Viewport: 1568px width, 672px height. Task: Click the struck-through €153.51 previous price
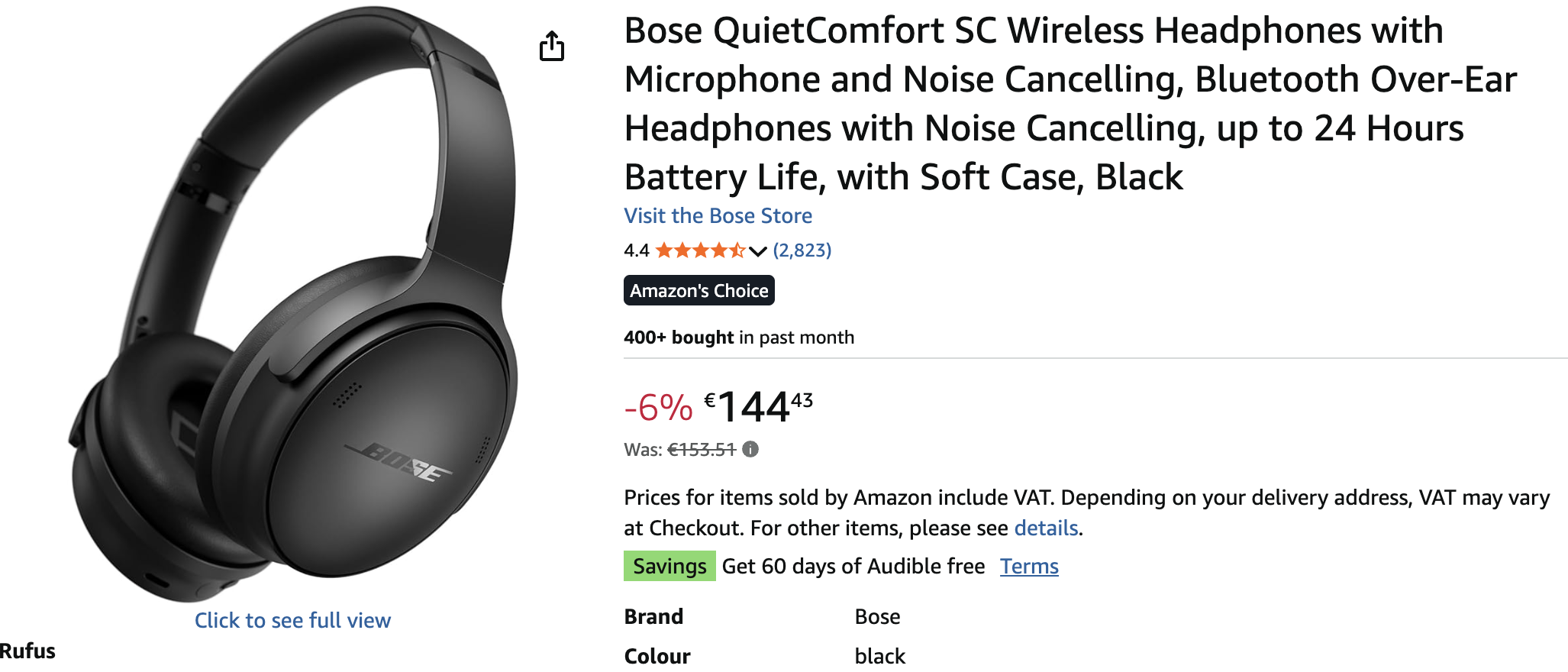coord(701,450)
